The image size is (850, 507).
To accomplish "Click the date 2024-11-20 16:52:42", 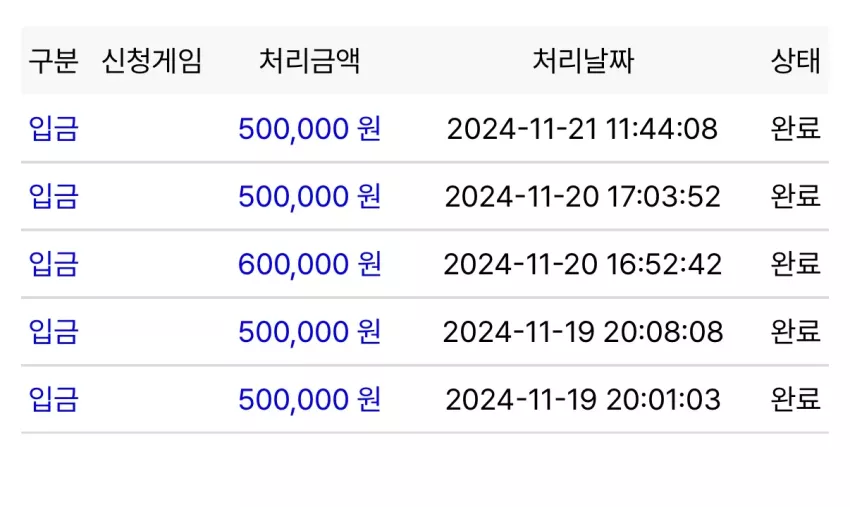I will pos(583,265).
